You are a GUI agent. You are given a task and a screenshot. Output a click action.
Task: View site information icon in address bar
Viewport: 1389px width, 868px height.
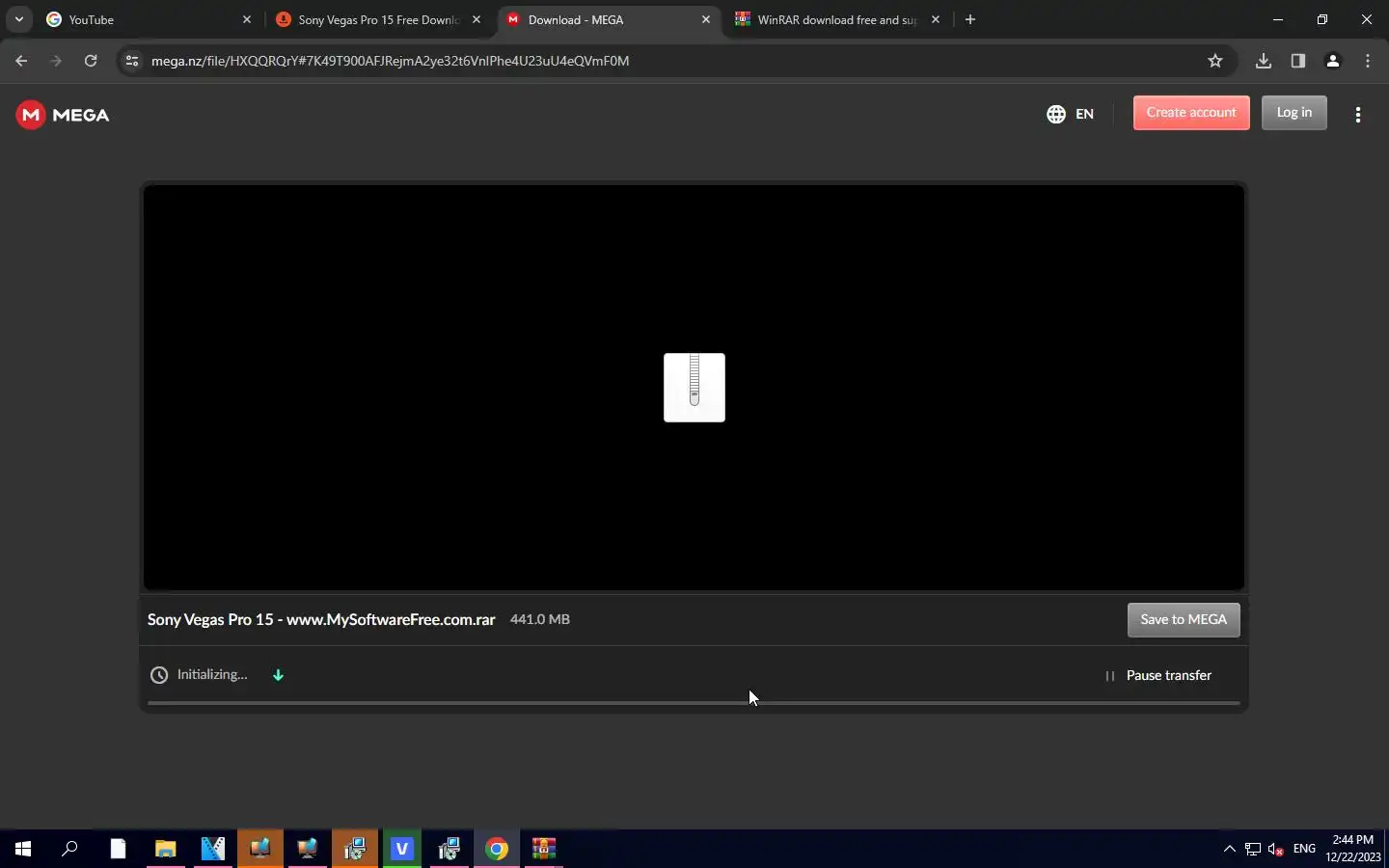click(x=132, y=61)
